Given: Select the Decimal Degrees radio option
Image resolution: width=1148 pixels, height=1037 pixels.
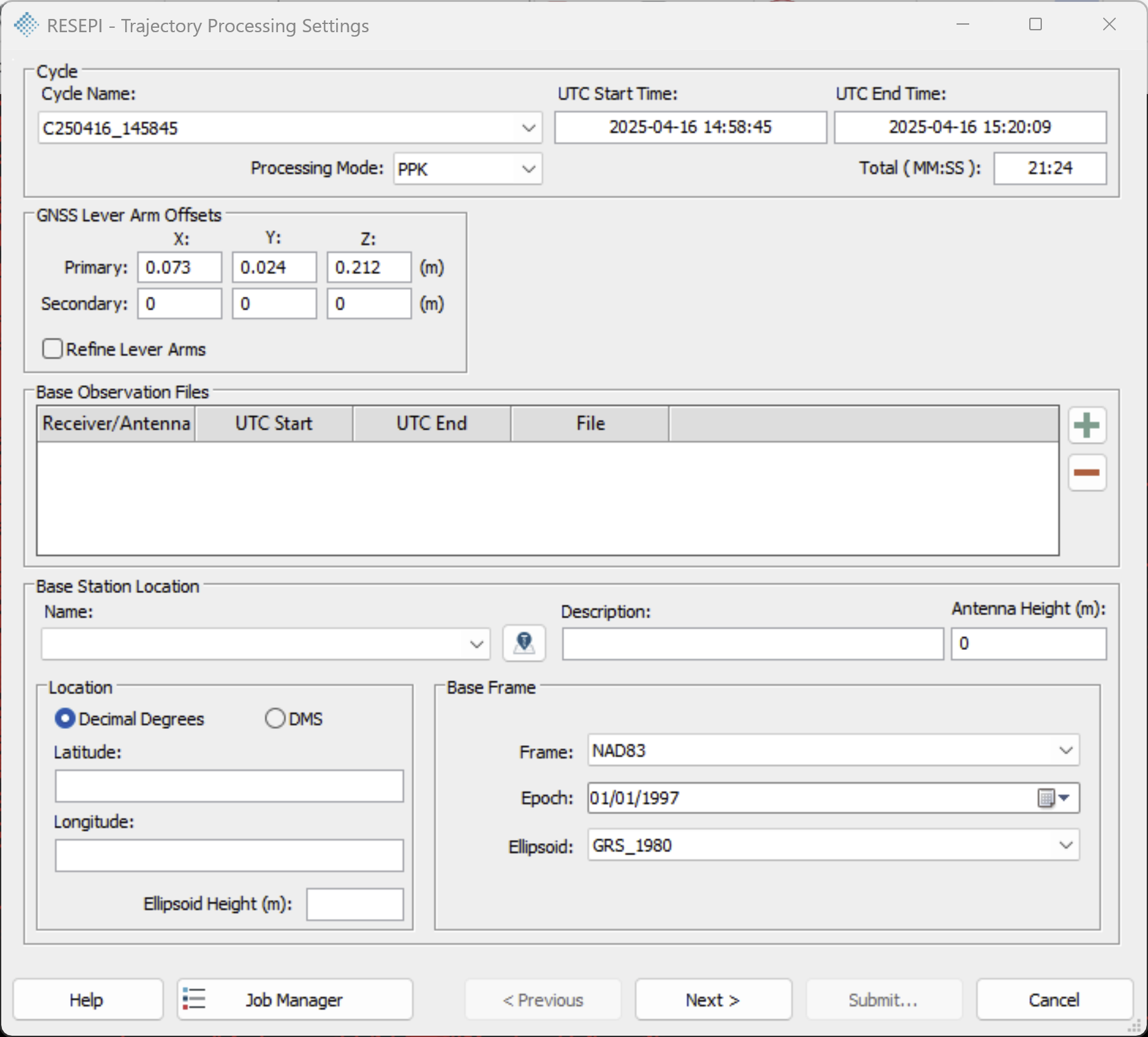Looking at the screenshot, I should pyautogui.click(x=64, y=719).
